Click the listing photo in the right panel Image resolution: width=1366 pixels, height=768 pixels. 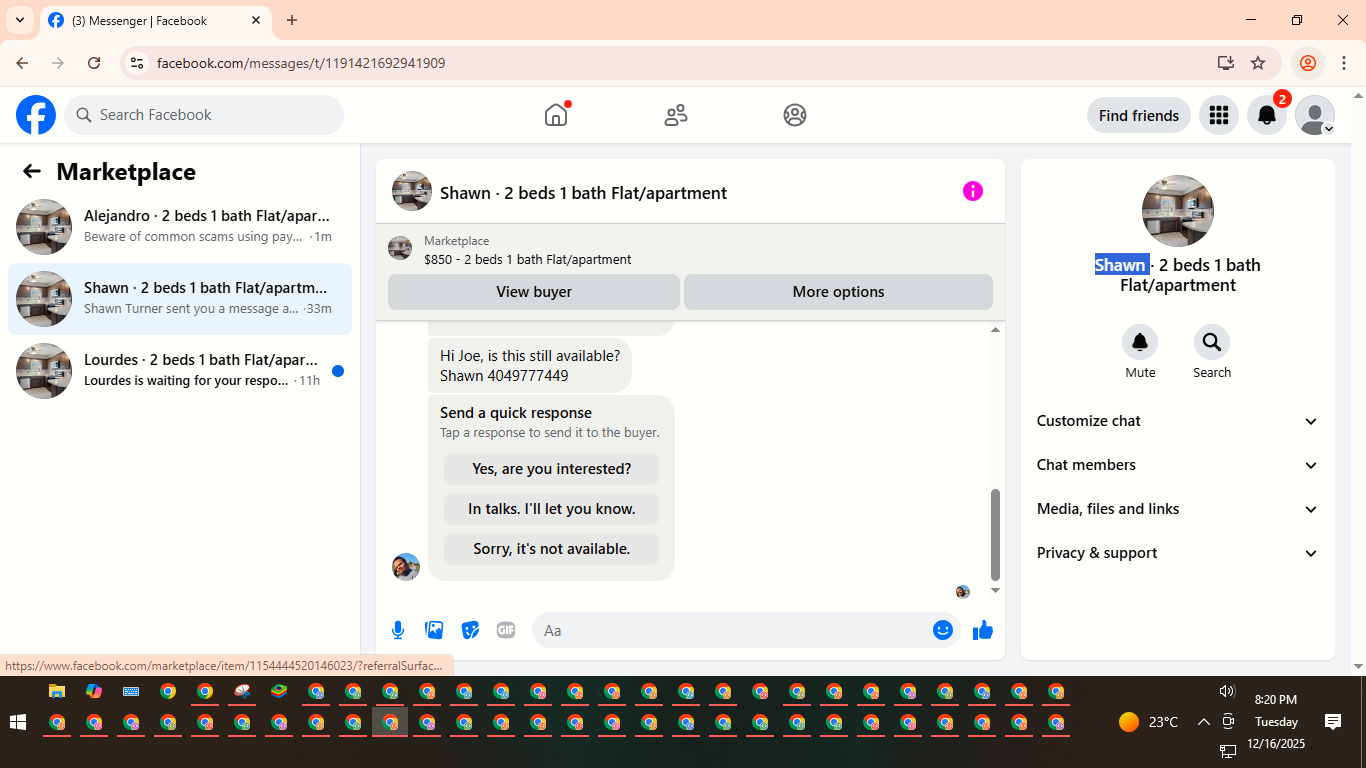pyautogui.click(x=1178, y=211)
